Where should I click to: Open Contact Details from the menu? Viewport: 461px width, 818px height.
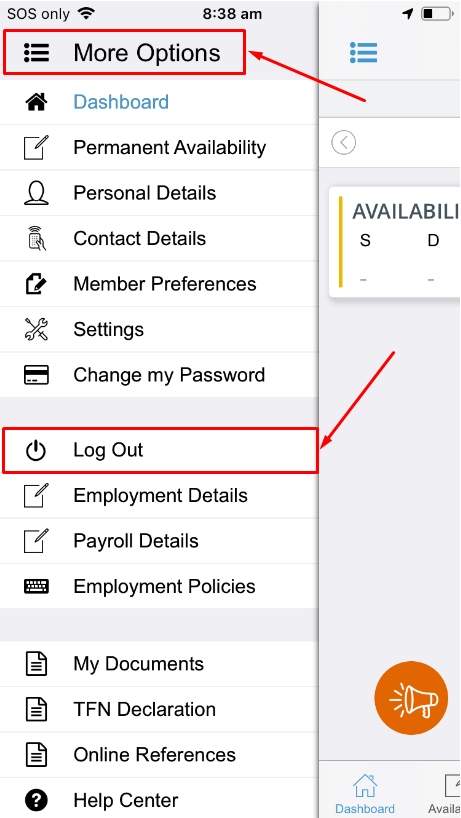click(159, 239)
